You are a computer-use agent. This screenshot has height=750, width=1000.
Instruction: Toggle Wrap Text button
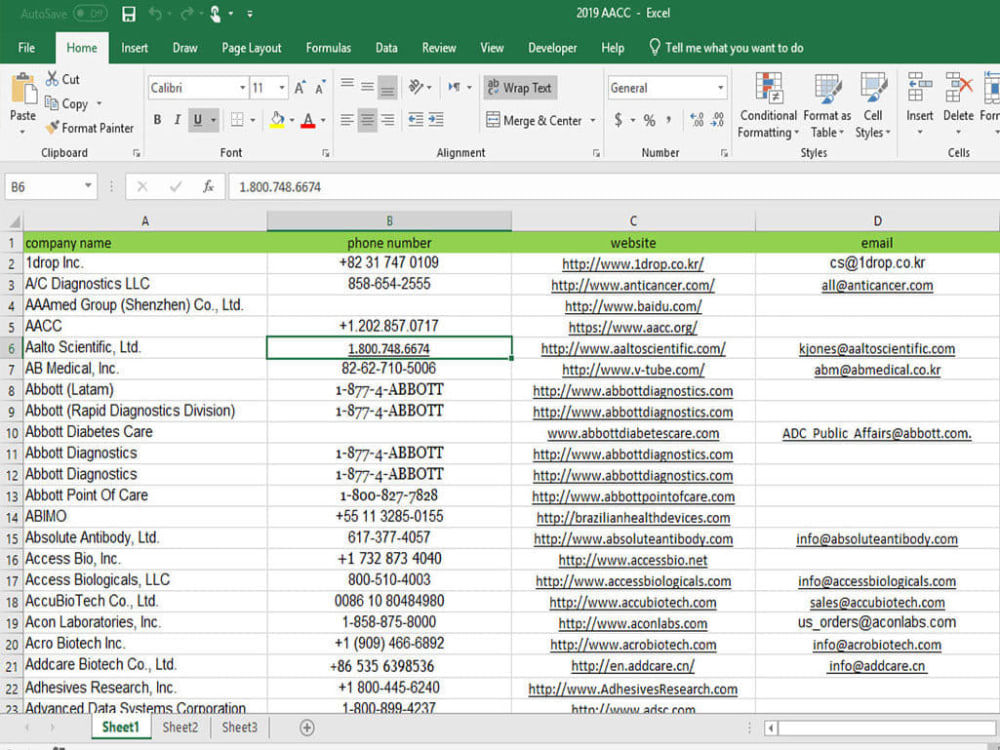pyautogui.click(x=520, y=87)
